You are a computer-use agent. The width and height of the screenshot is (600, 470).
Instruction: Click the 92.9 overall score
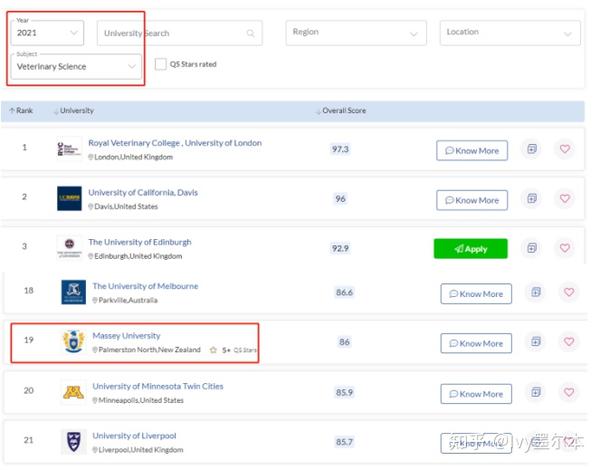(x=340, y=248)
